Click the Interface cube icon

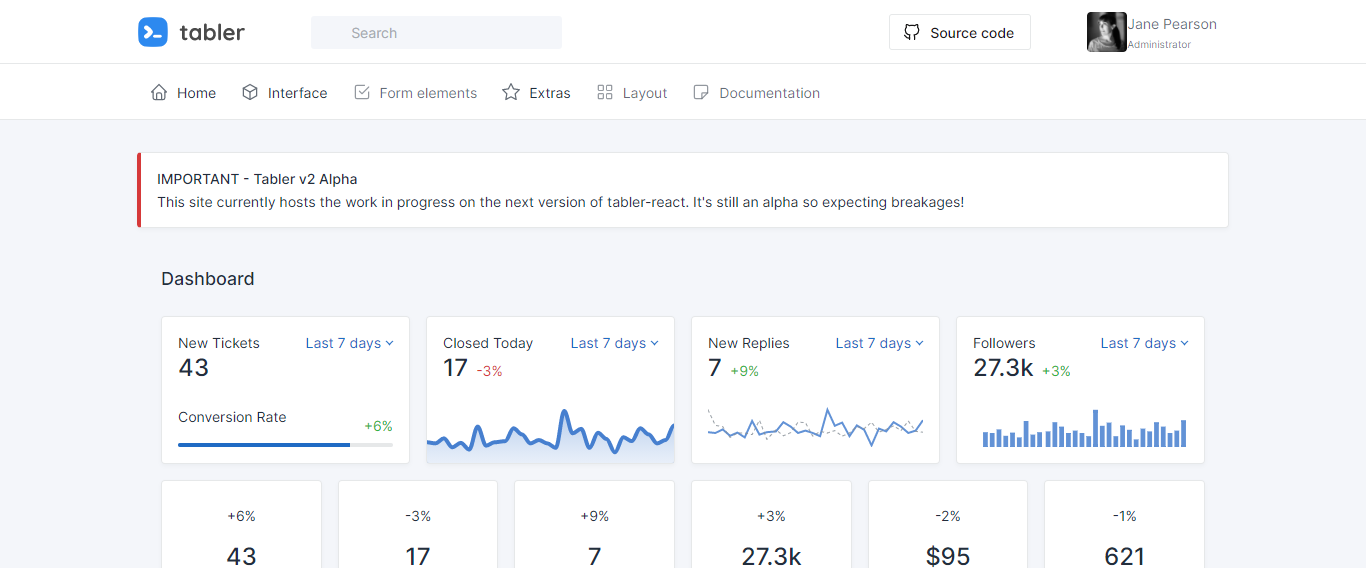(250, 92)
